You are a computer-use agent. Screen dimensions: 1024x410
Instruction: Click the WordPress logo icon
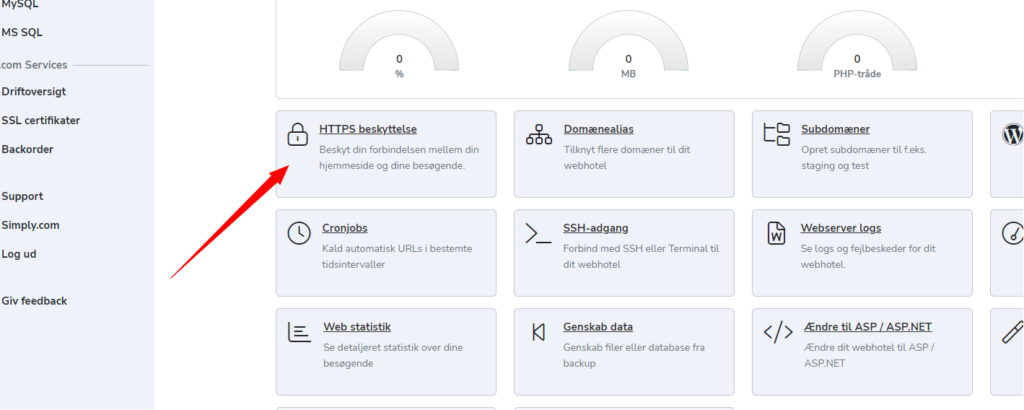click(x=1013, y=134)
